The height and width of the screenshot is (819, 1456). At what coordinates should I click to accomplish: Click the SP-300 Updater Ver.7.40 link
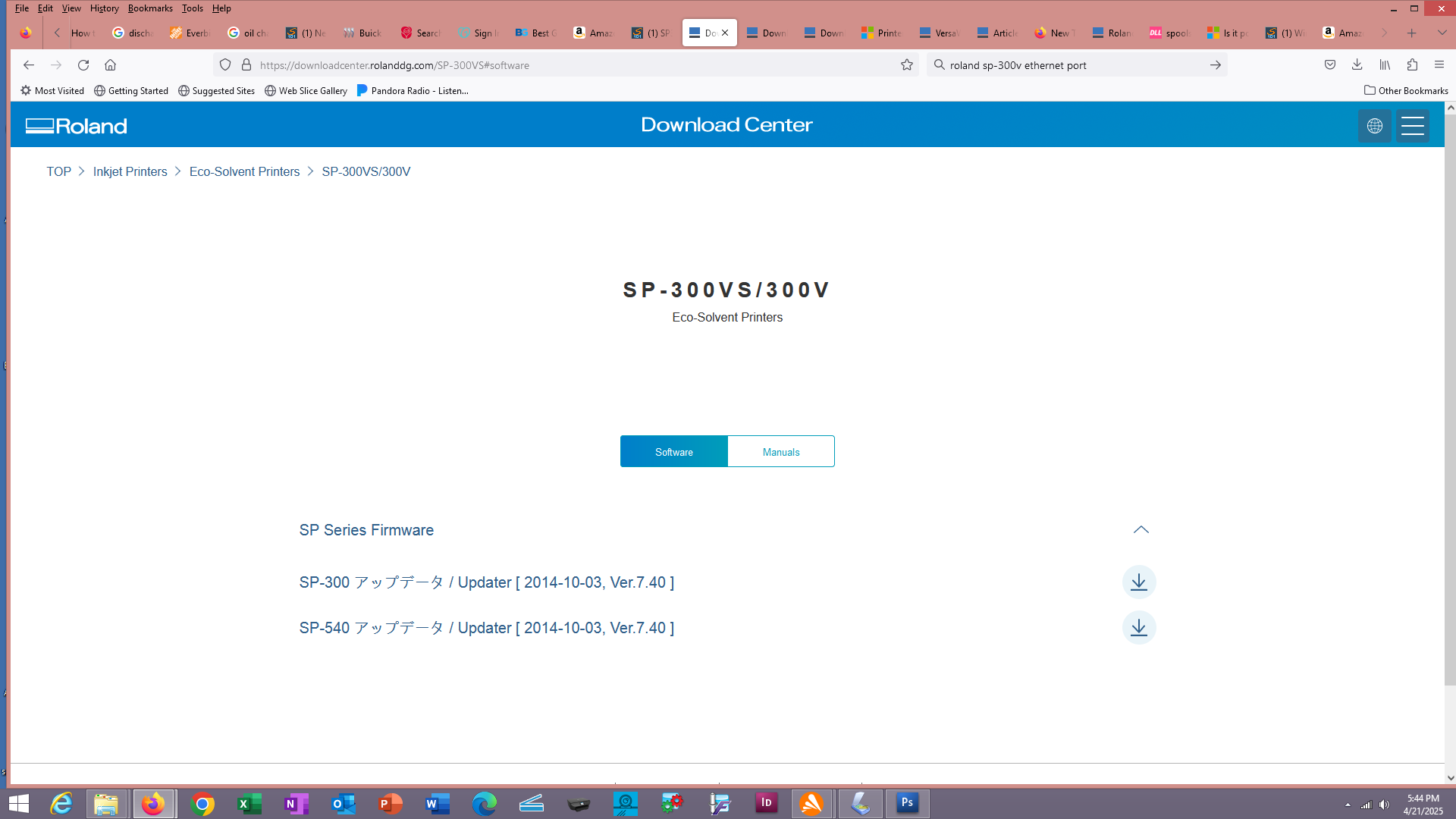click(x=486, y=582)
